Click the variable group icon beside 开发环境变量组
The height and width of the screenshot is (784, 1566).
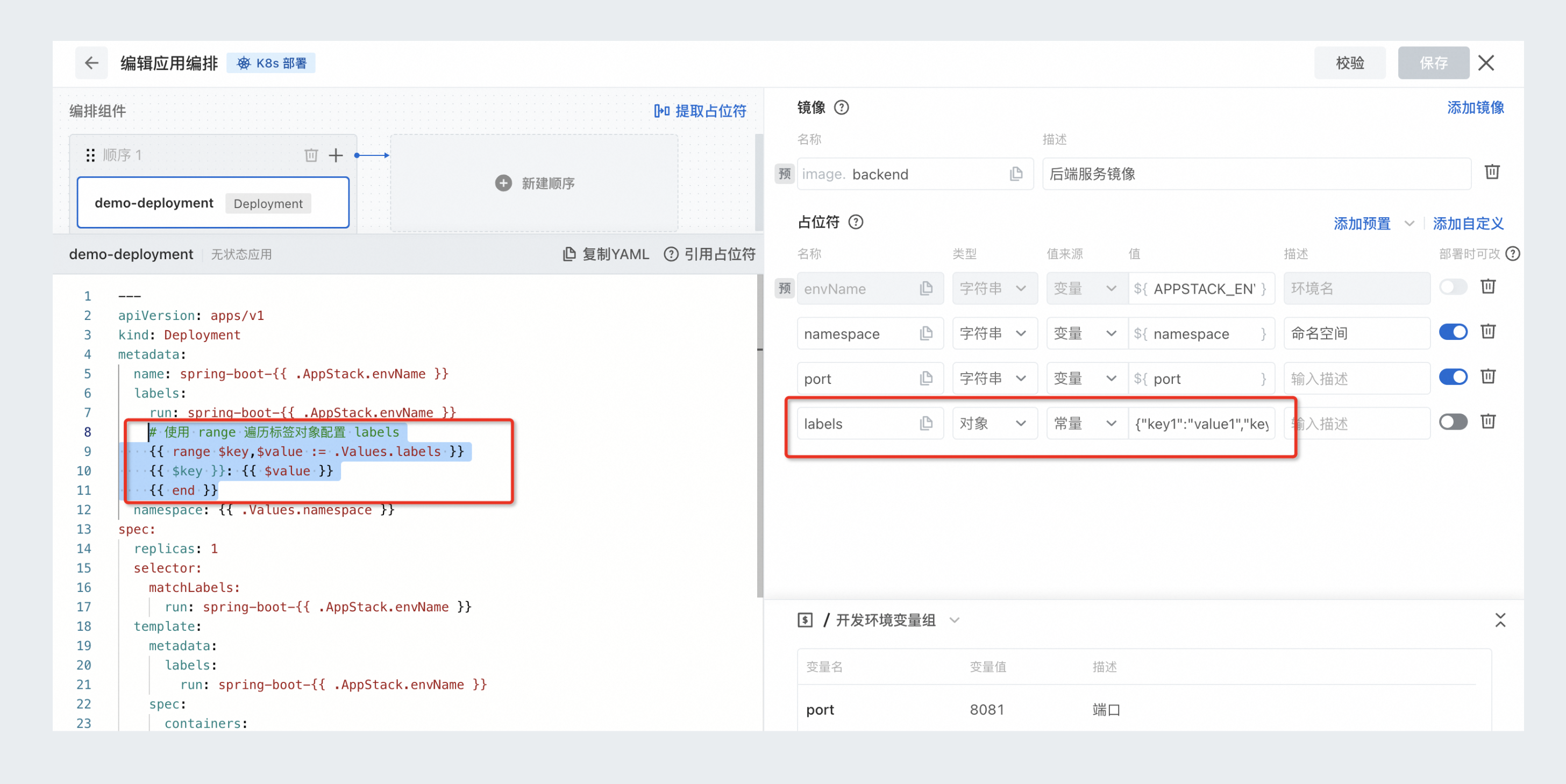point(805,620)
